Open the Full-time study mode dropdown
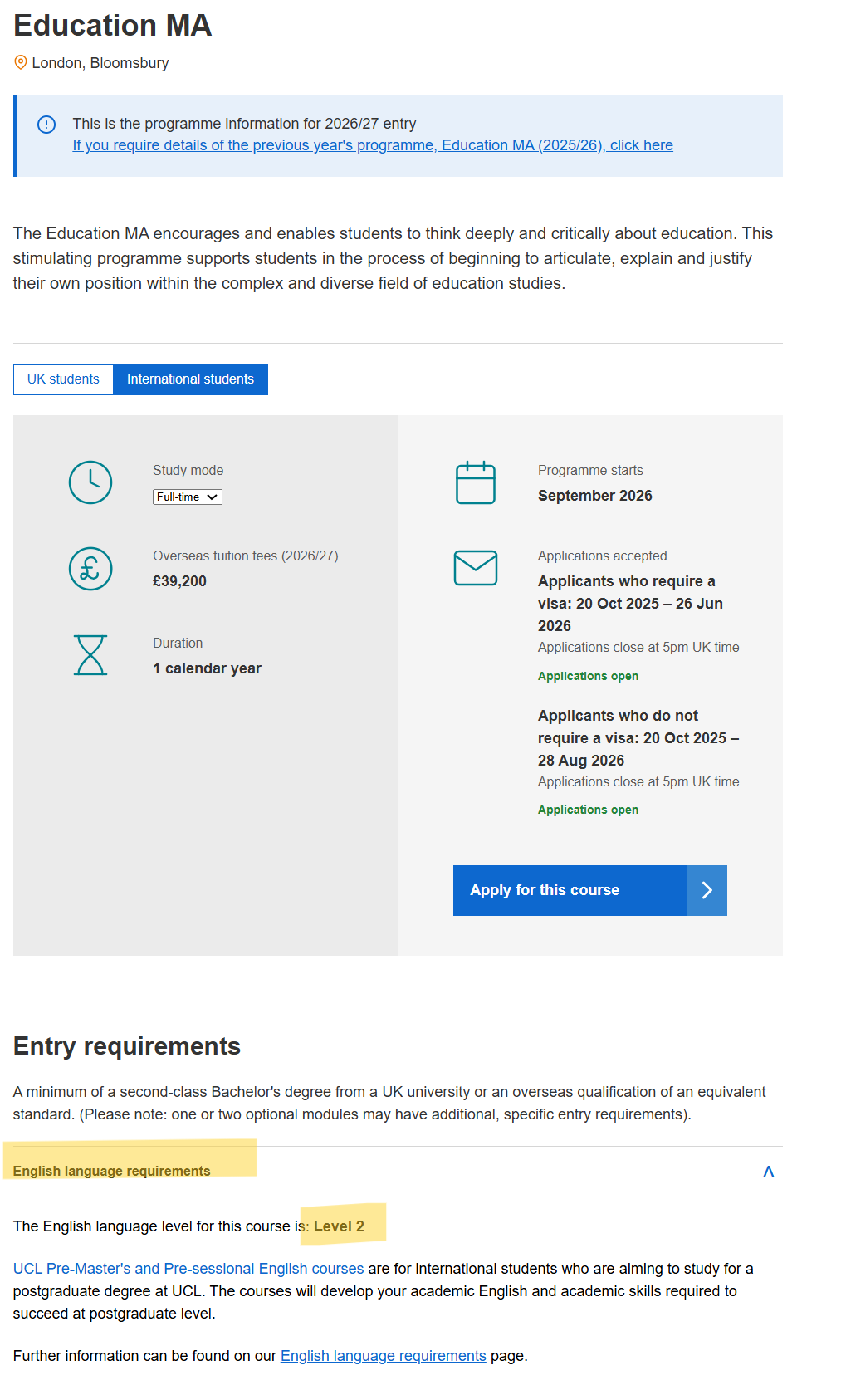Image resolution: width=841 pixels, height=1400 pixels. click(x=188, y=497)
